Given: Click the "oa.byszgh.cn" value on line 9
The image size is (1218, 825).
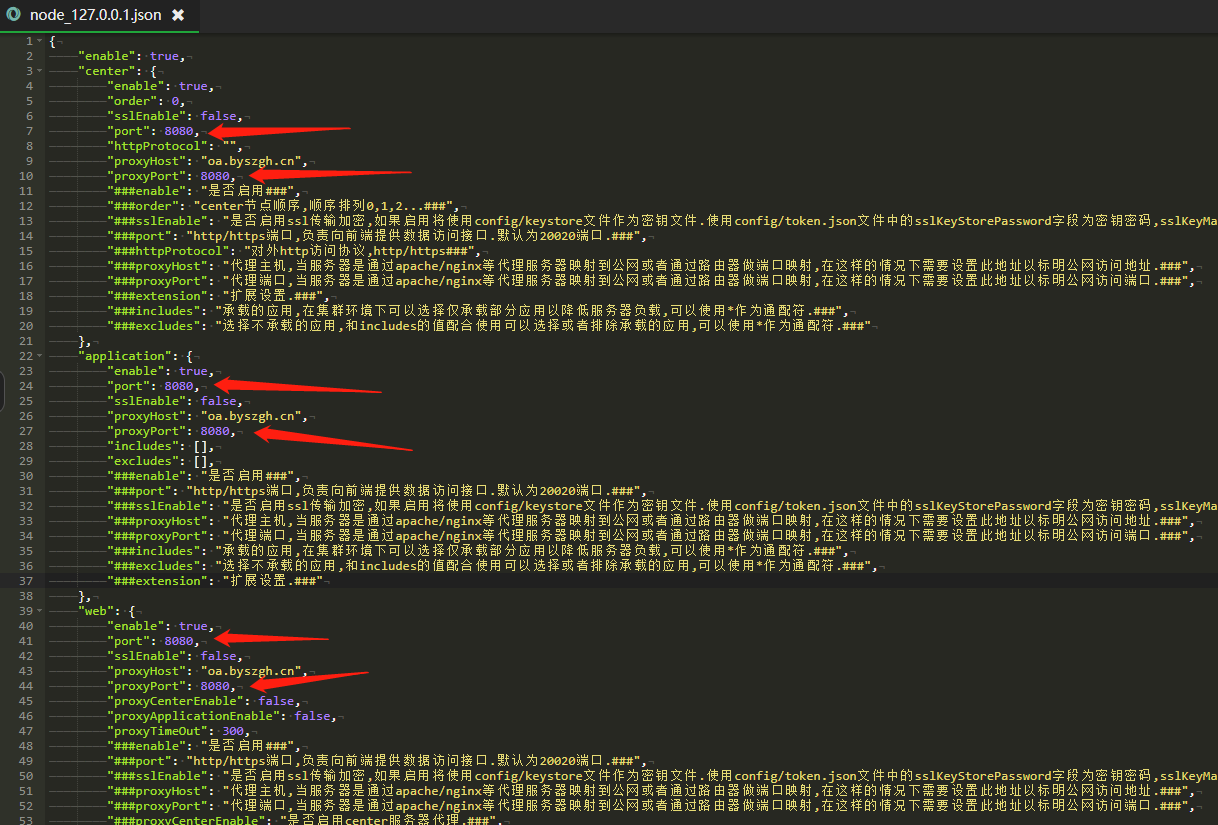Looking at the screenshot, I should 250,161.
